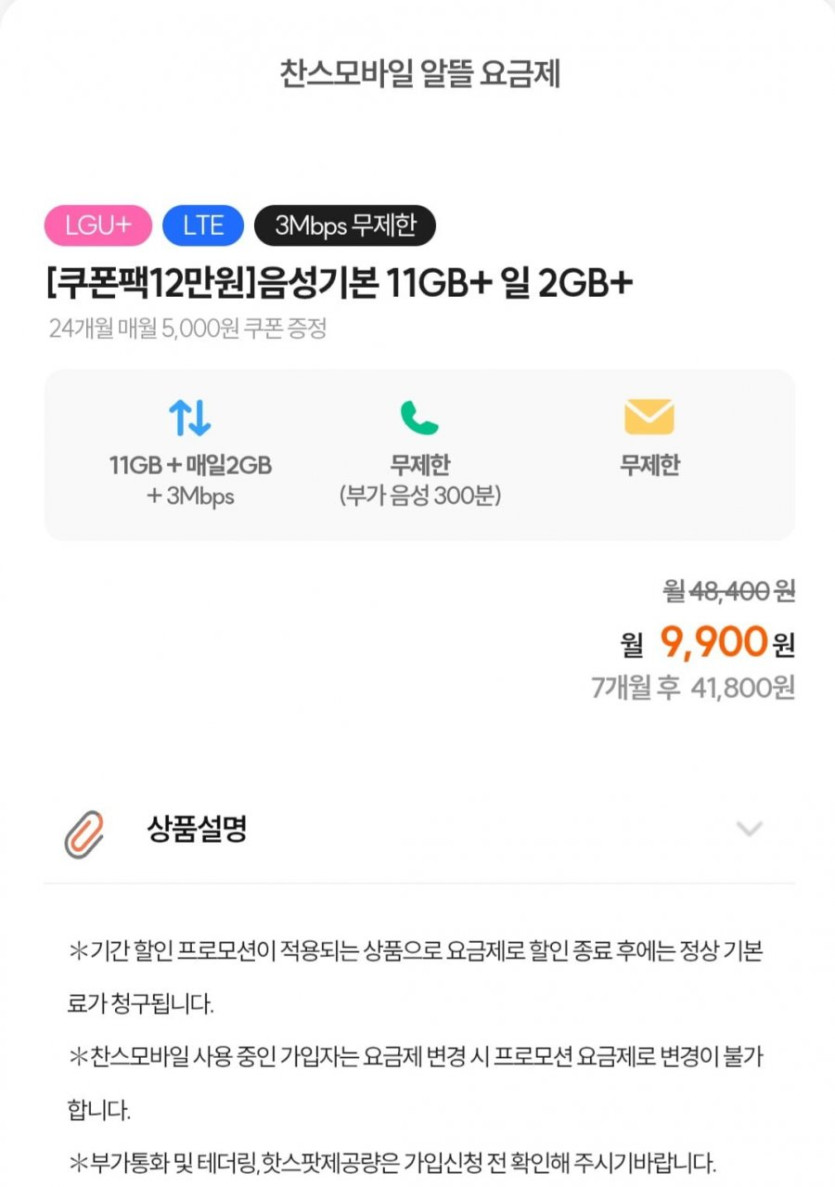Click the 무제한 (부가 음성 300분) voice label
The height and width of the screenshot is (1187, 835).
coord(419,480)
